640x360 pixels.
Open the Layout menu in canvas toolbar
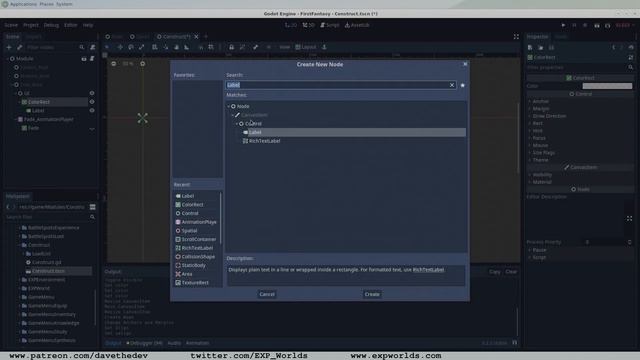[306, 47]
